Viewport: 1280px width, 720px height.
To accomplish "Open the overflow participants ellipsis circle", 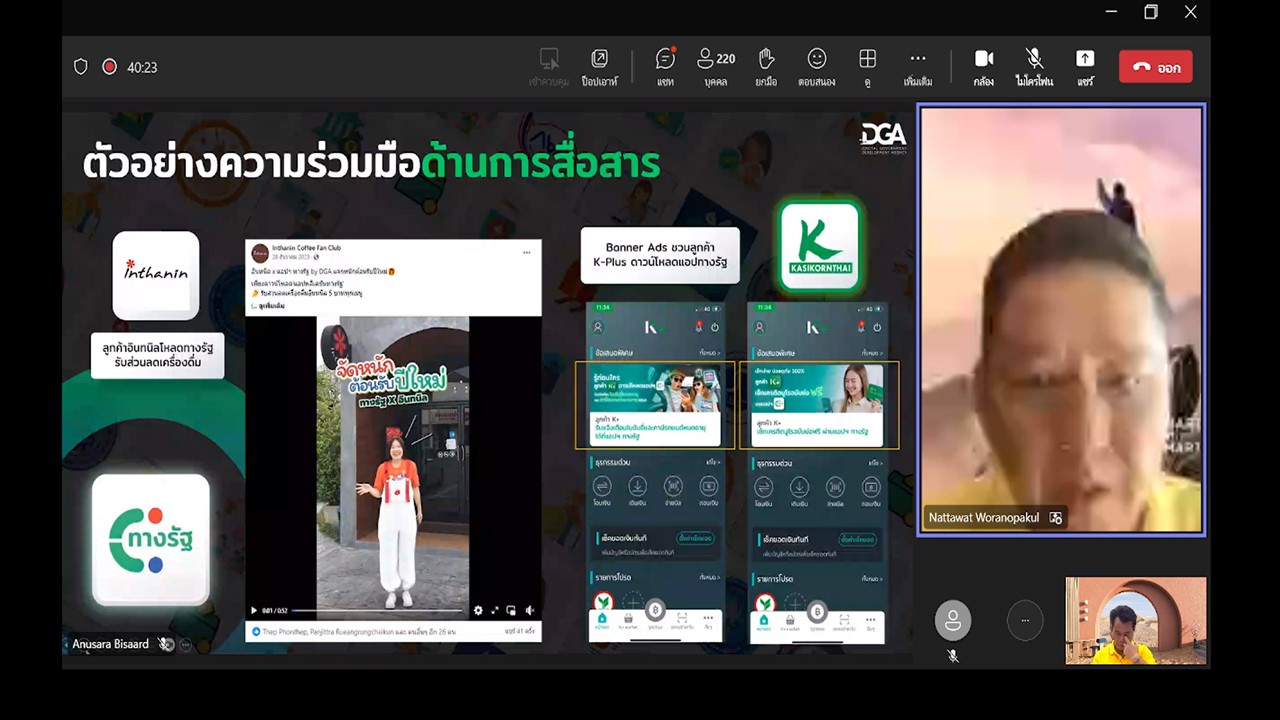I will point(1024,621).
